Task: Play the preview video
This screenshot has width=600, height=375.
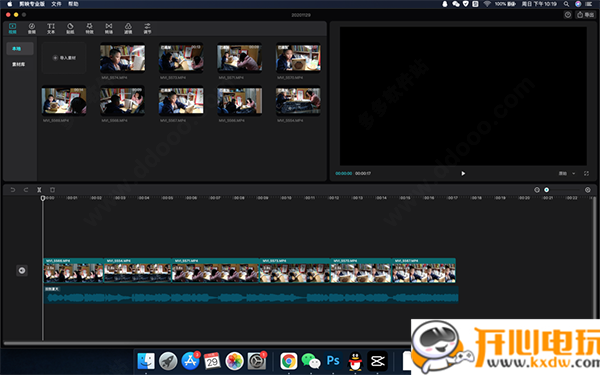Action: pos(463,173)
